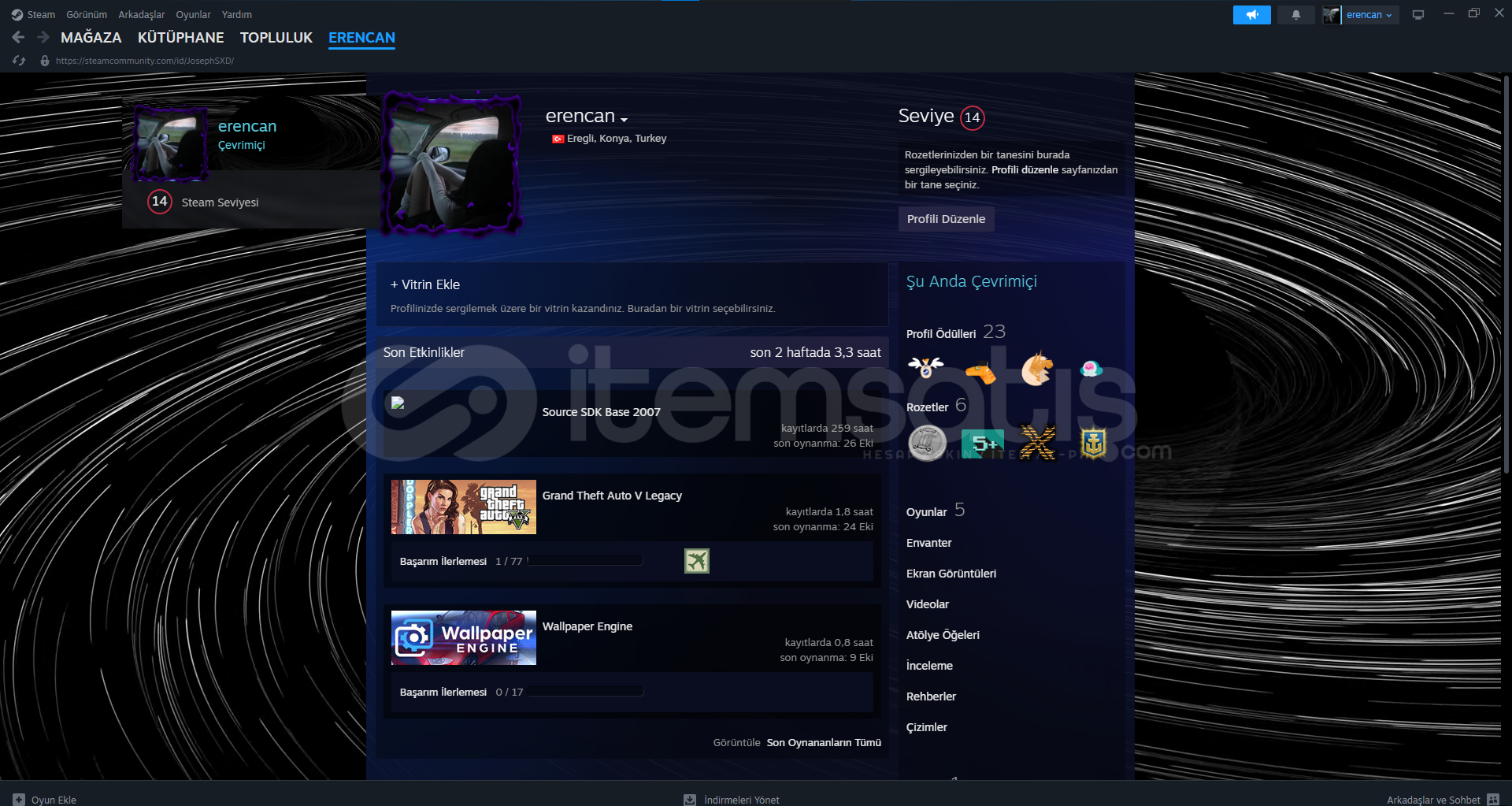Image resolution: width=1512 pixels, height=806 pixels.
Task: Open the Years of Service badge
Action: 928,443
